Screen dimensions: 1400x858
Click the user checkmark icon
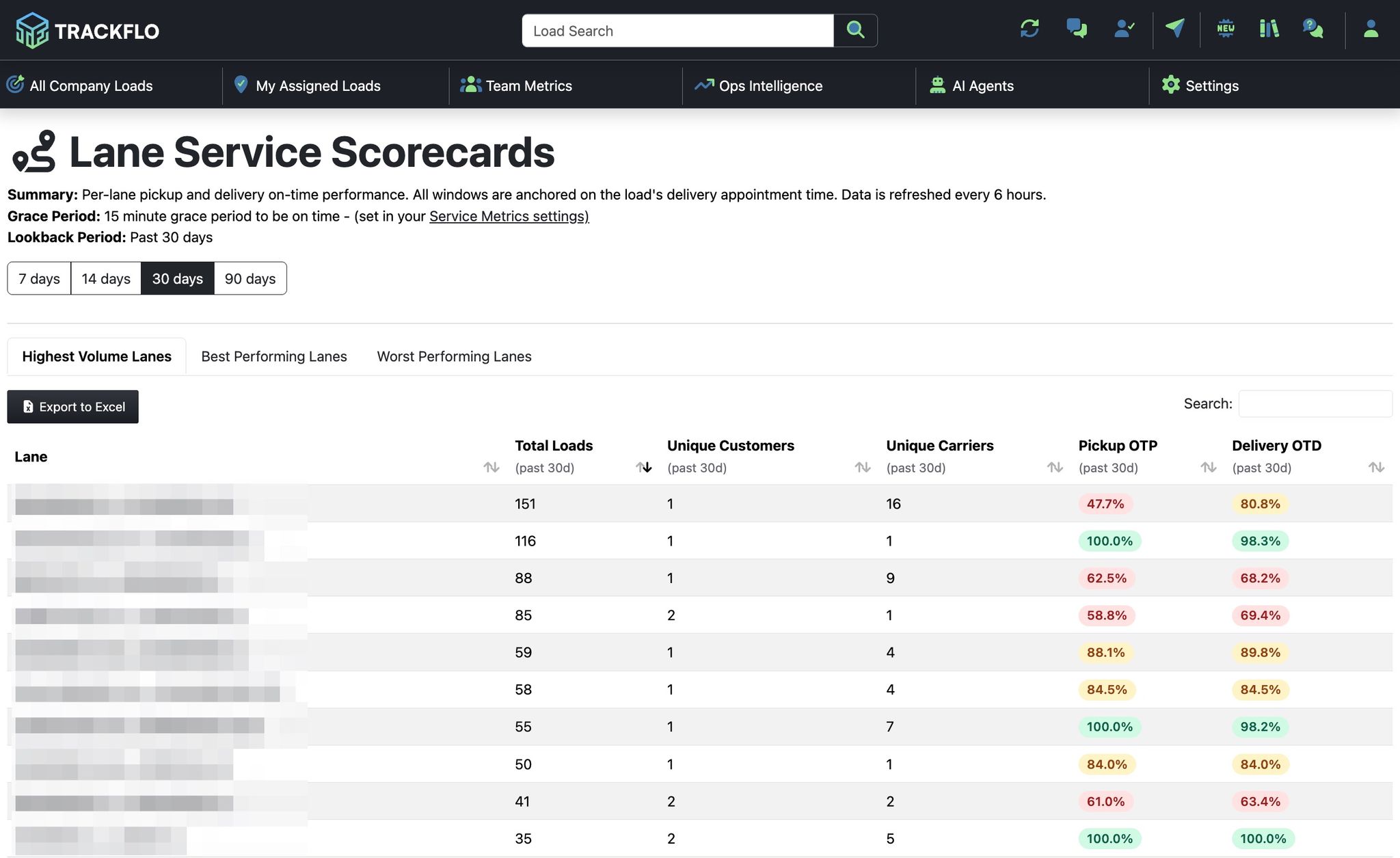(1124, 28)
